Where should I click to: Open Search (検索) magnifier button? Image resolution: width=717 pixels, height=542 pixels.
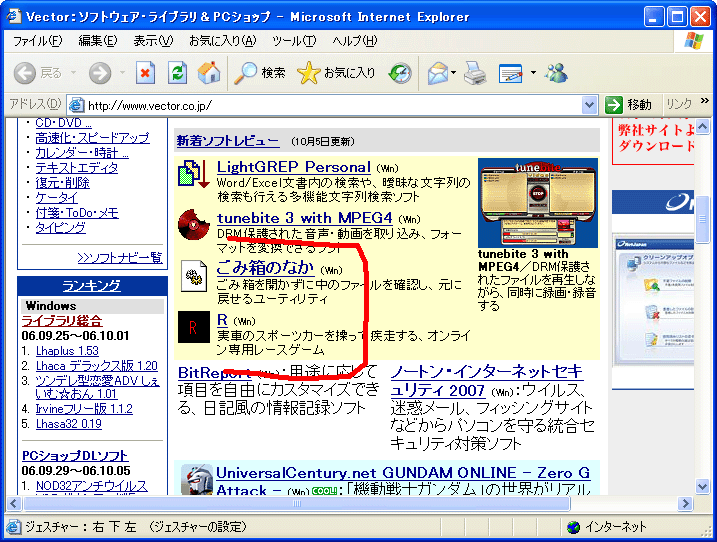click(x=260, y=73)
